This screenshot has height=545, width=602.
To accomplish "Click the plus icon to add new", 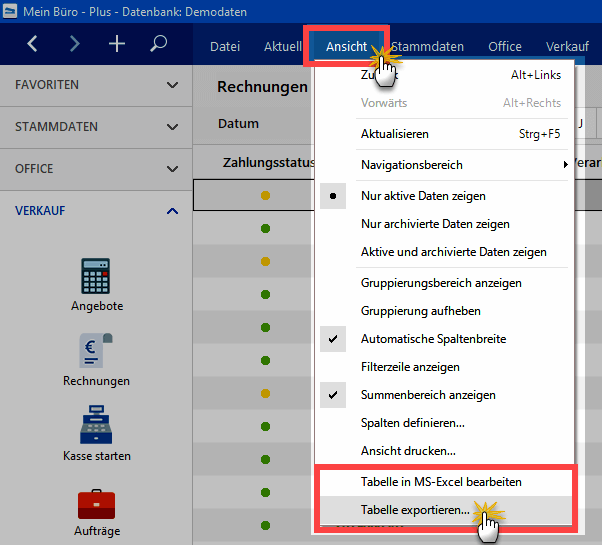I will [x=117, y=44].
